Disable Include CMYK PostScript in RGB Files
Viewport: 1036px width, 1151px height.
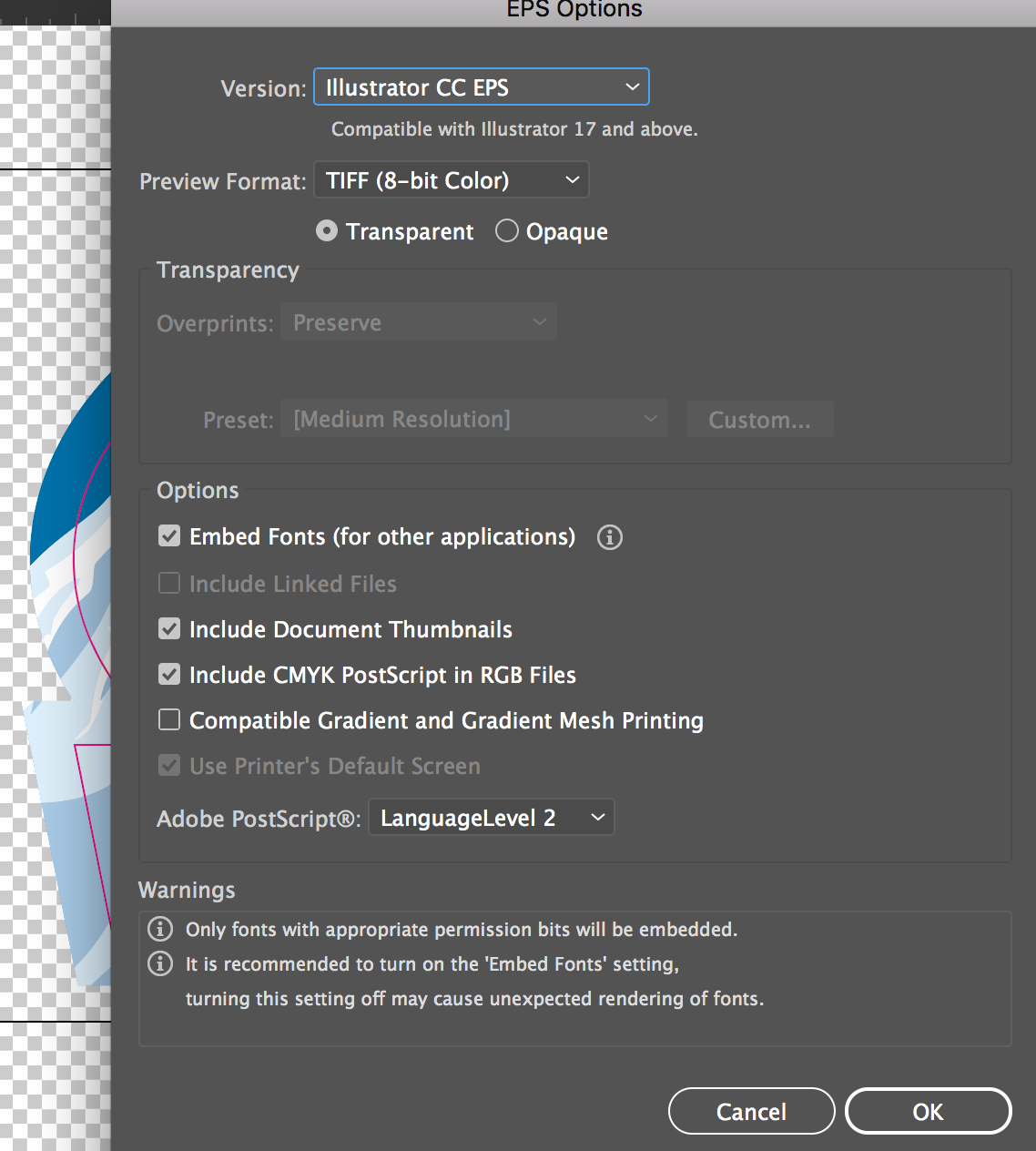click(169, 675)
